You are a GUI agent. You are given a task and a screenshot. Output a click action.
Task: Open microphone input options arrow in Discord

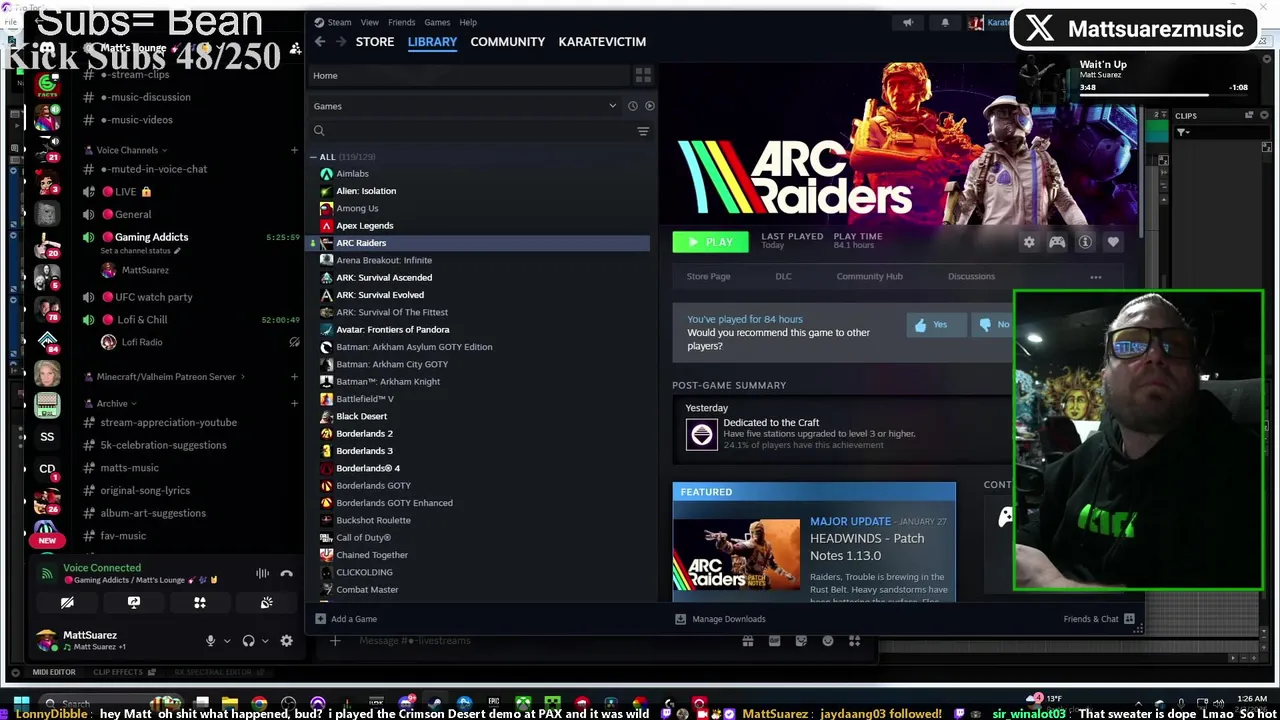[227, 641]
